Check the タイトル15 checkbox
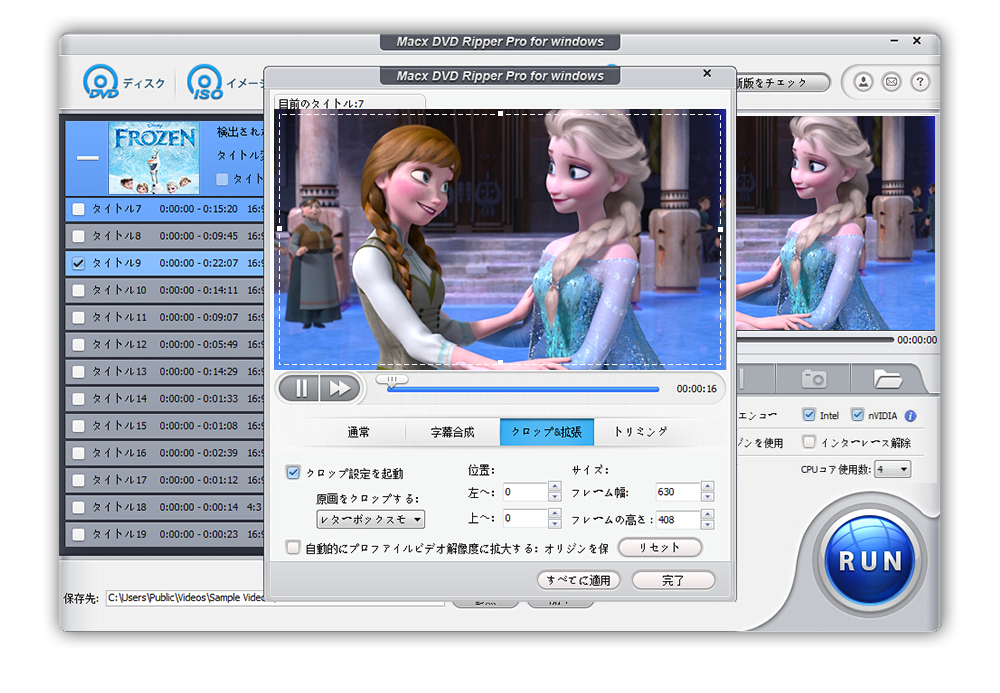 click(78, 426)
